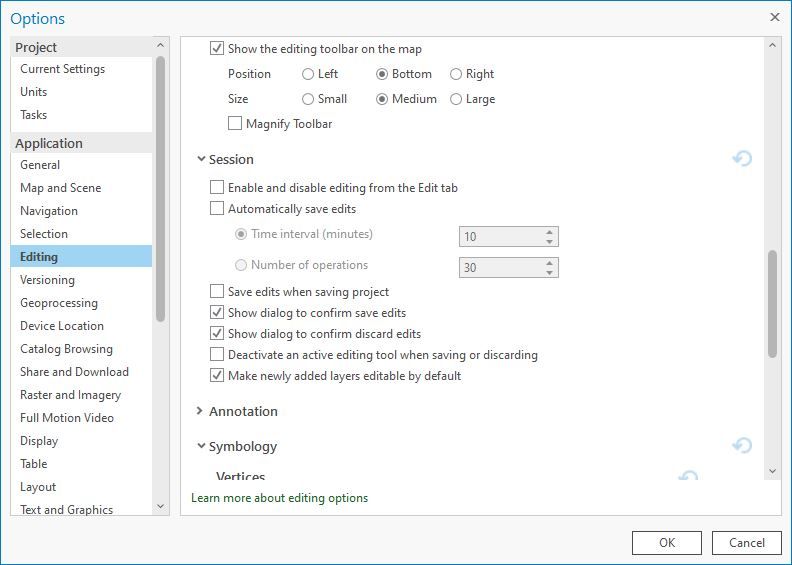Increase the Time interval value

coord(550,232)
